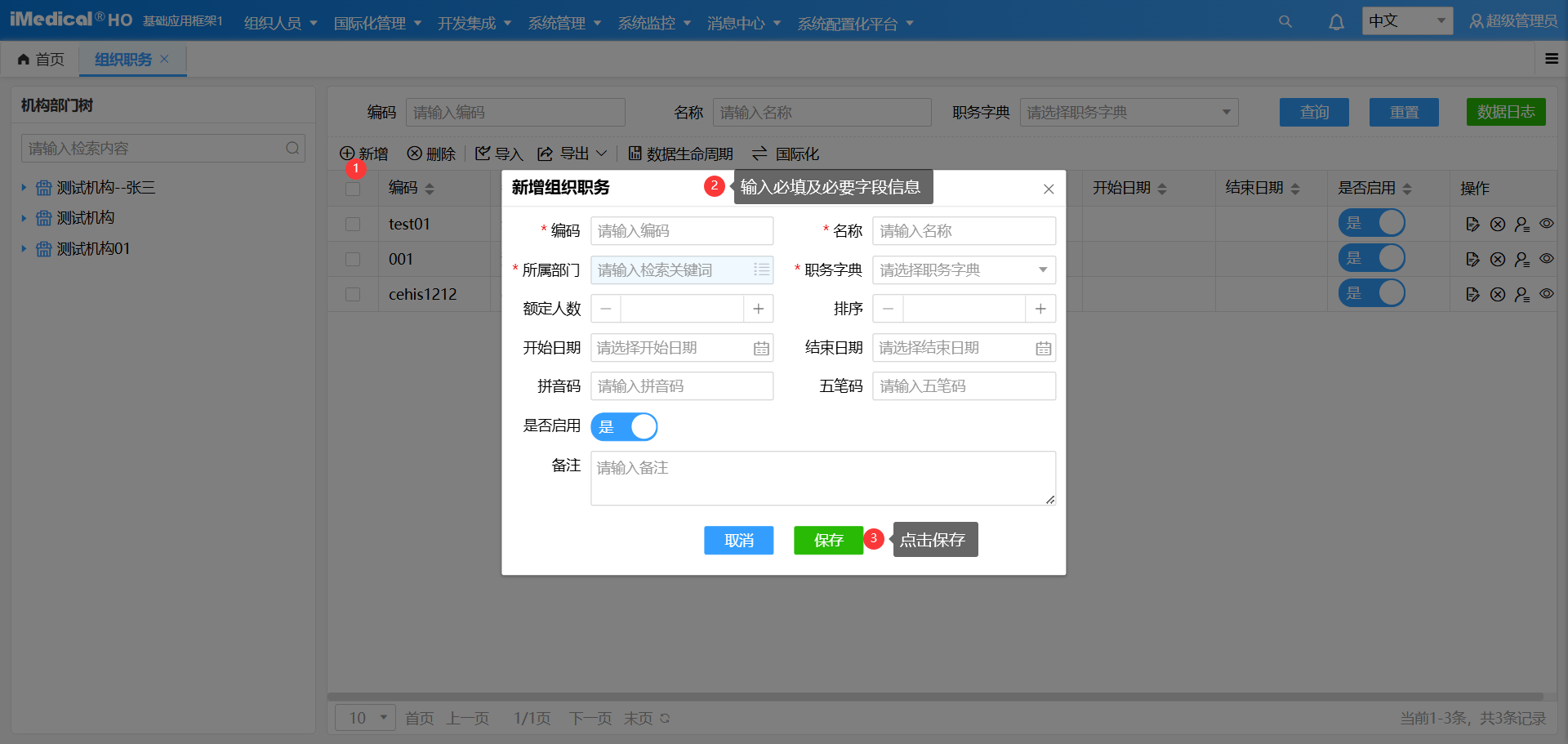
Task: Close the 组织职务 tab
Action: pyautogui.click(x=164, y=59)
